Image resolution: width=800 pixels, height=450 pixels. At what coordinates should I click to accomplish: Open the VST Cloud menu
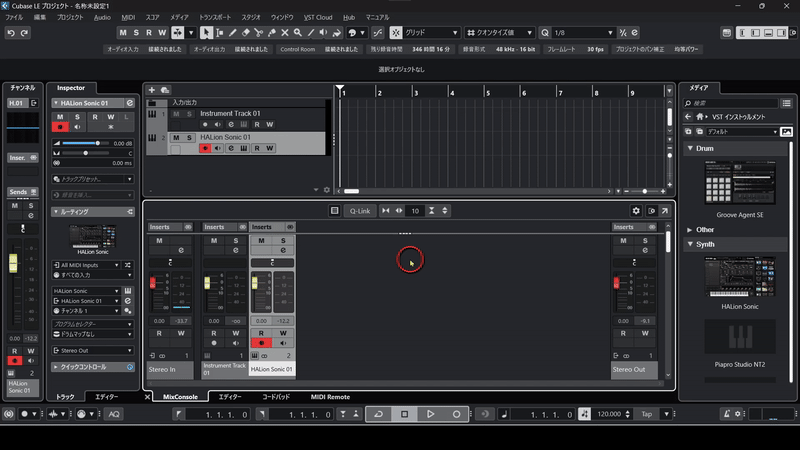pos(318,17)
